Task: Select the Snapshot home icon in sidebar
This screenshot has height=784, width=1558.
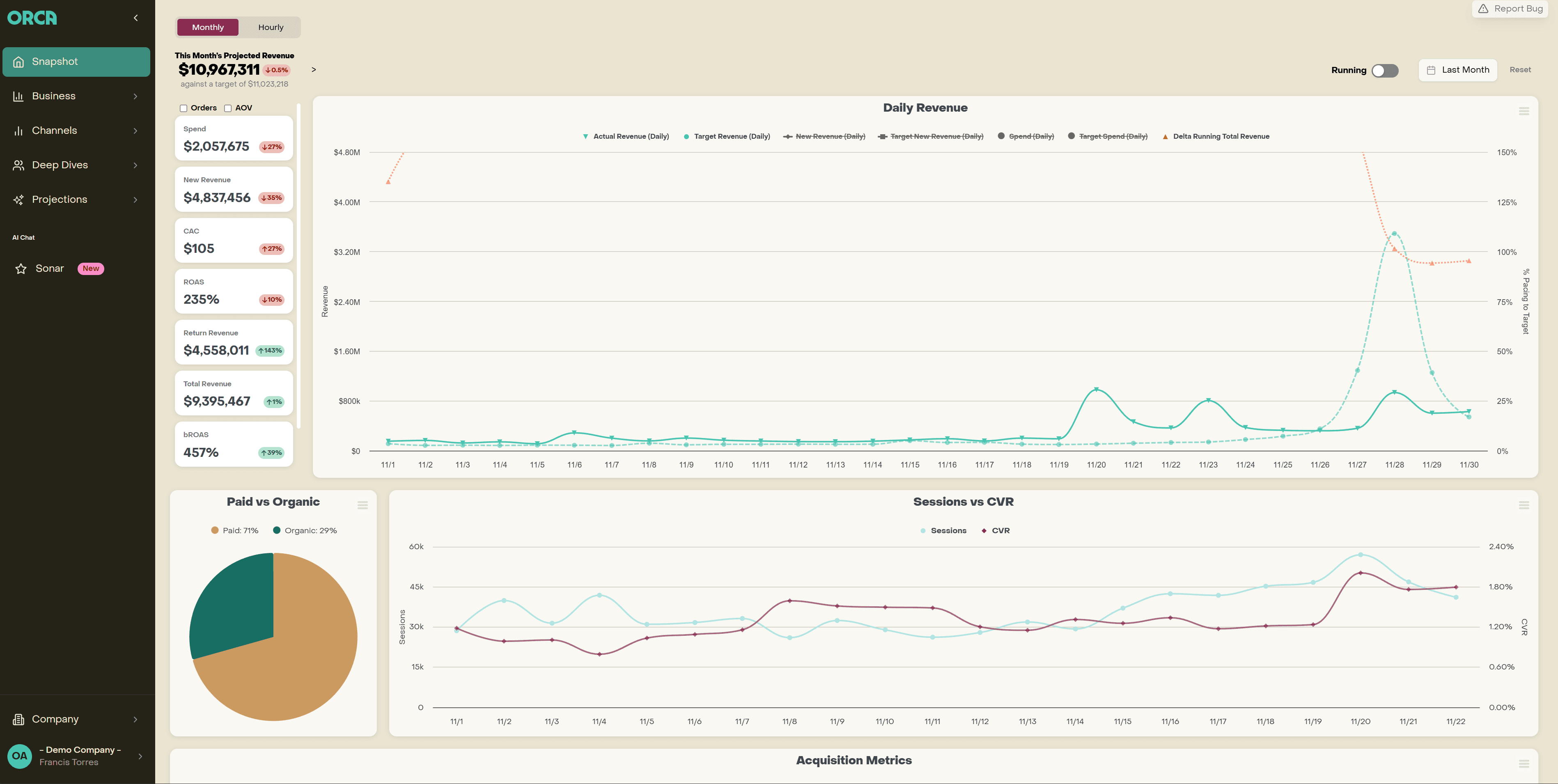Action: [18, 61]
